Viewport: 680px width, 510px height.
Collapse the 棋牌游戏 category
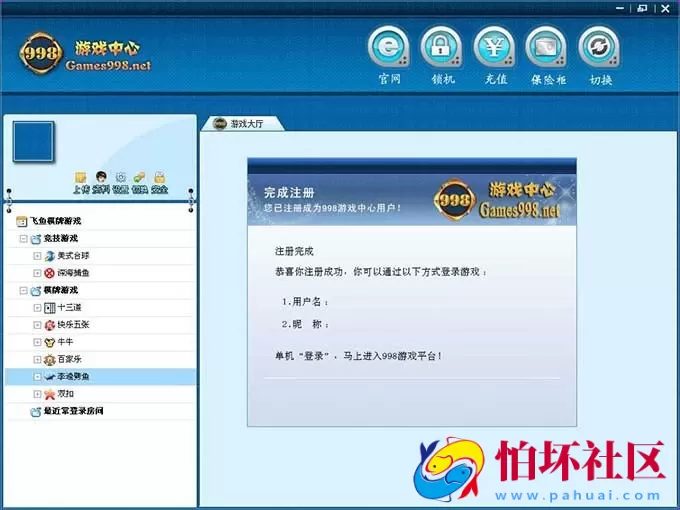(x=23, y=291)
